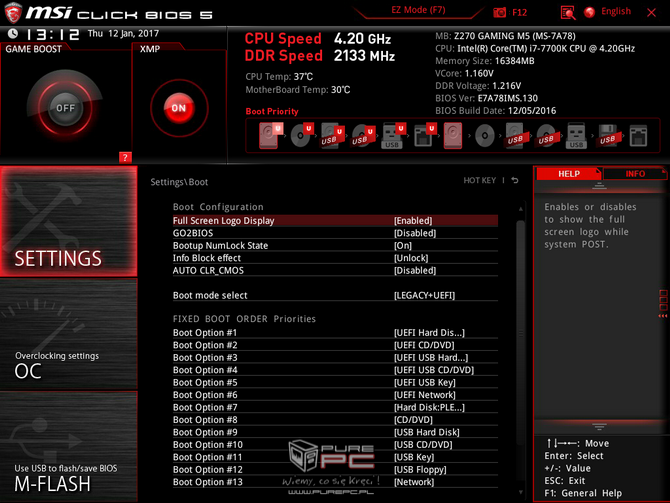Screen dimensions: 670x503
Task: Click the legacy USB key boot icon
Action: 576,135
